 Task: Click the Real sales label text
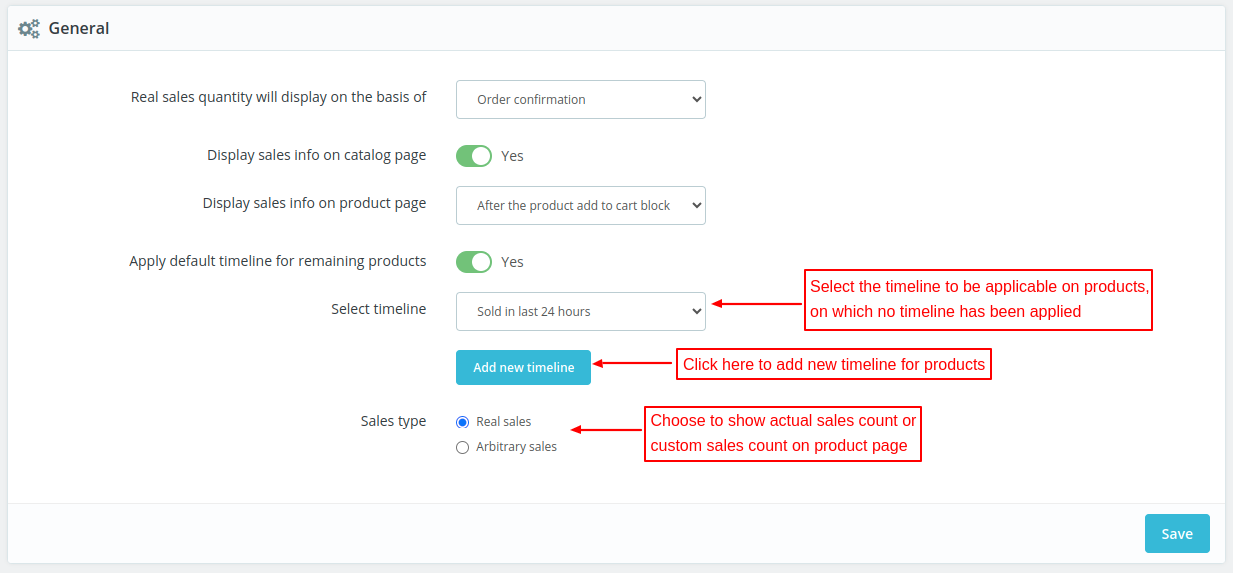503,422
